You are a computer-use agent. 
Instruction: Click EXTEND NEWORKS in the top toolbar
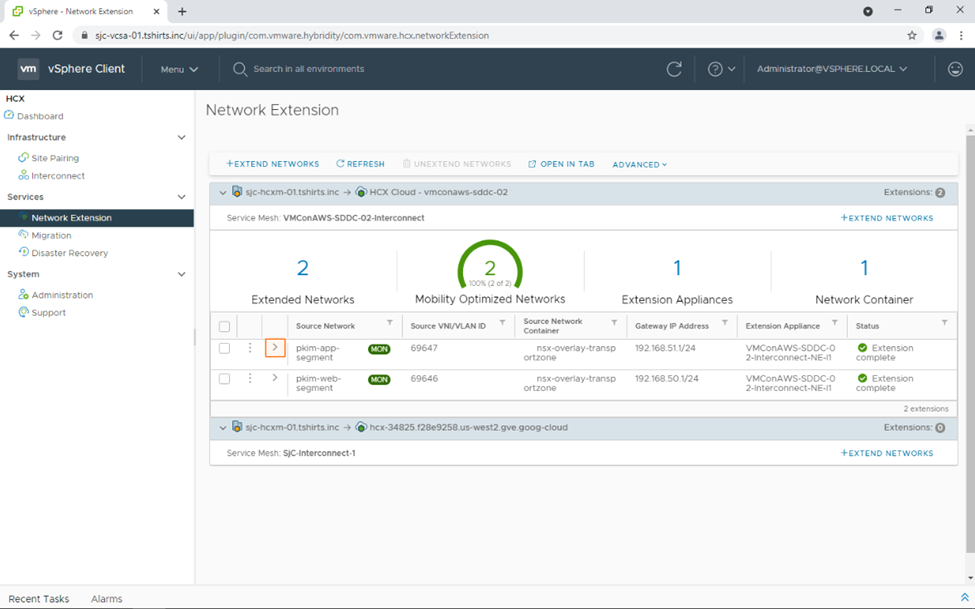[273, 164]
